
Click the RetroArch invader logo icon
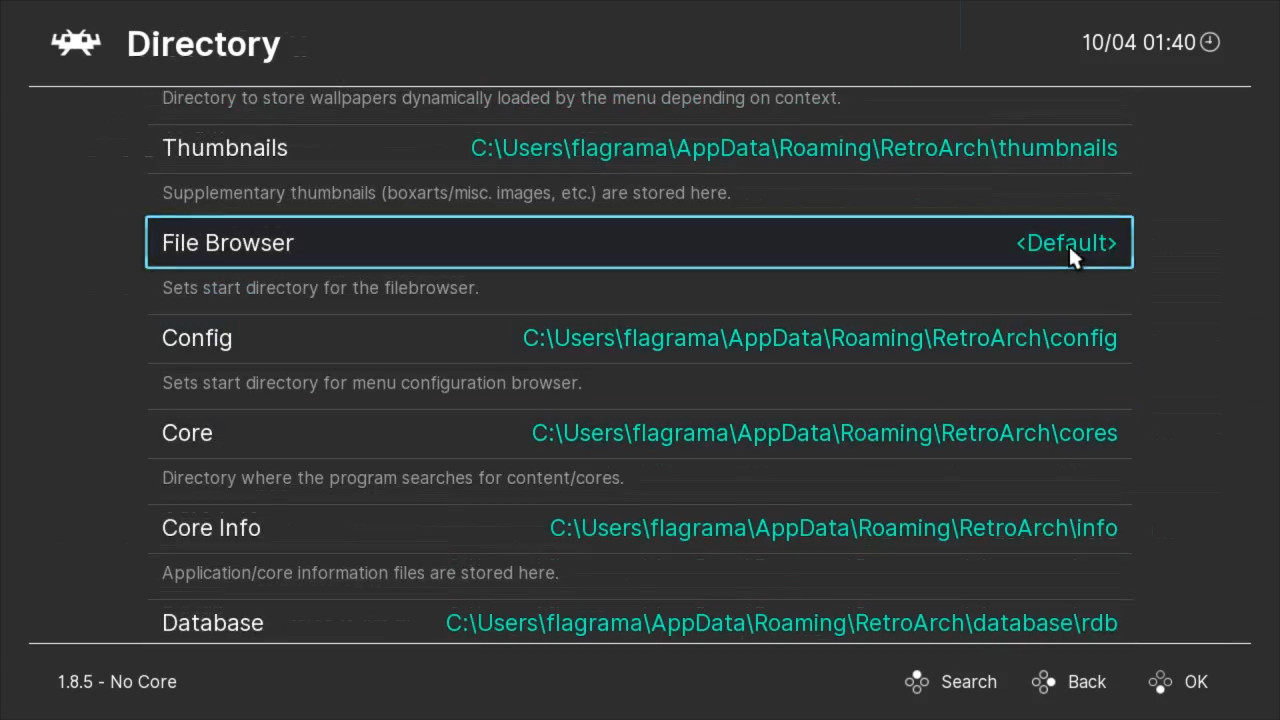tap(76, 43)
